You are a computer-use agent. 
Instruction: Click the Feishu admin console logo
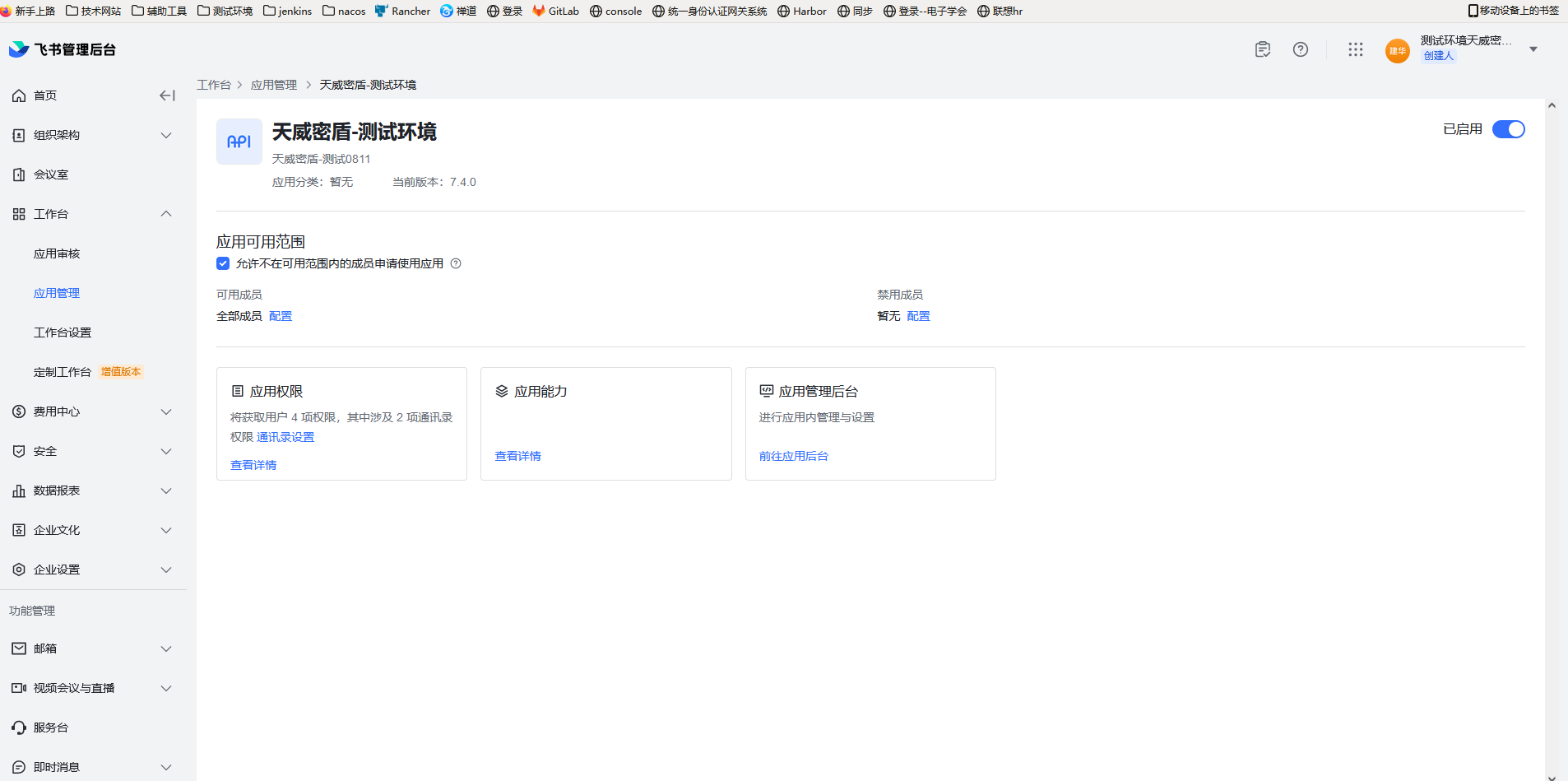[63, 49]
